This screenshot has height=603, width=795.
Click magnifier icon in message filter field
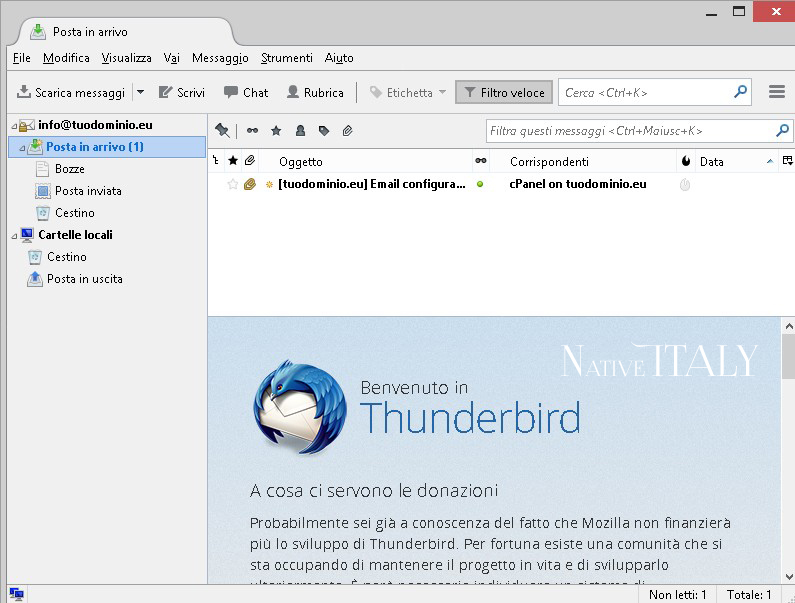point(782,130)
